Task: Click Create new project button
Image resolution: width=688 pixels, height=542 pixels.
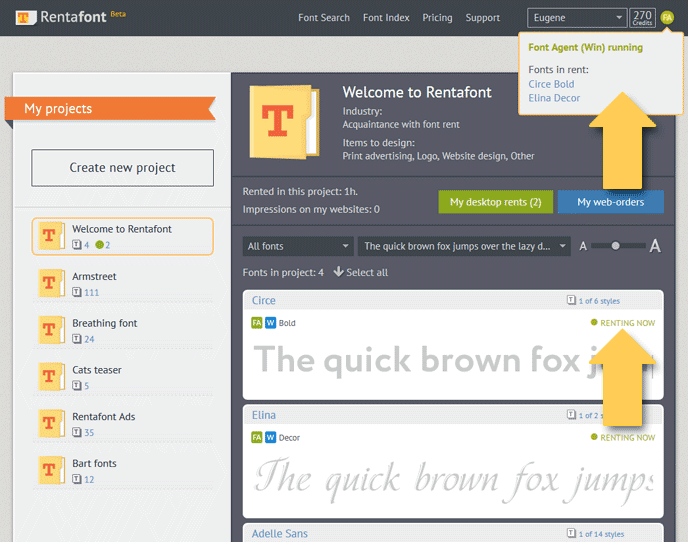Action: tap(122, 168)
